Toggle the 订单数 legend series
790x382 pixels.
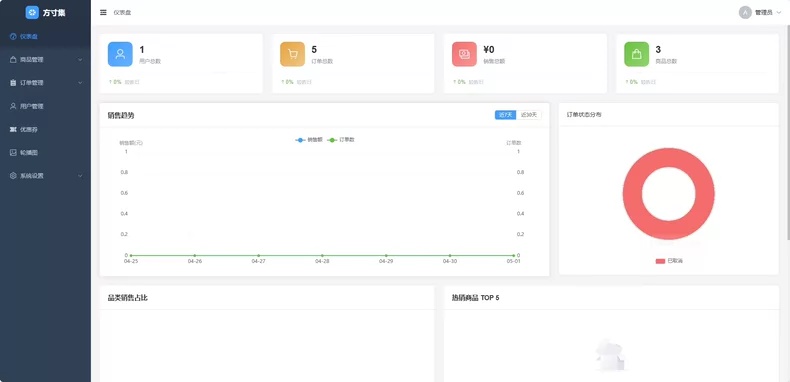[x=341, y=140]
